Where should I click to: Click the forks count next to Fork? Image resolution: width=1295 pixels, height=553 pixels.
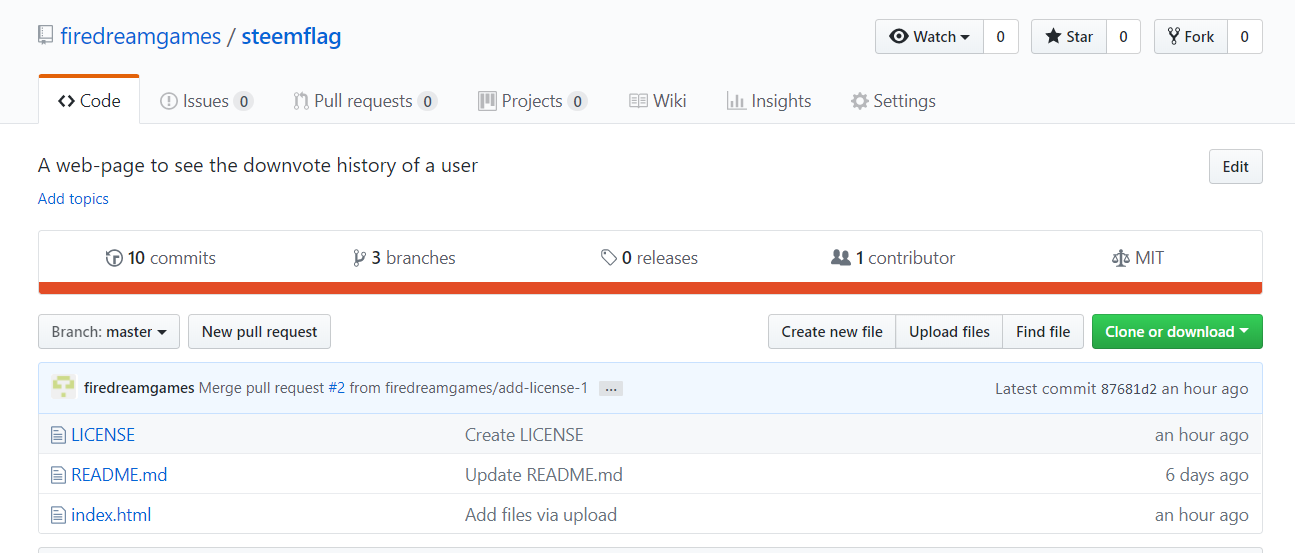click(1245, 37)
